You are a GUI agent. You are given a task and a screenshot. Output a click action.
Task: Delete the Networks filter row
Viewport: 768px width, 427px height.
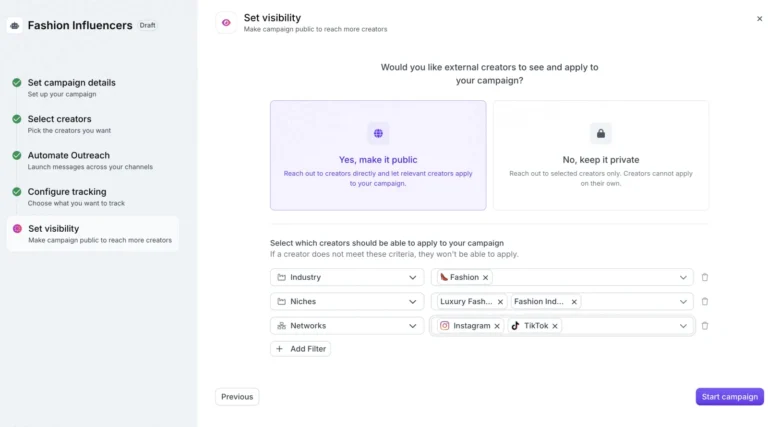pyautogui.click(x=705, y=326)
